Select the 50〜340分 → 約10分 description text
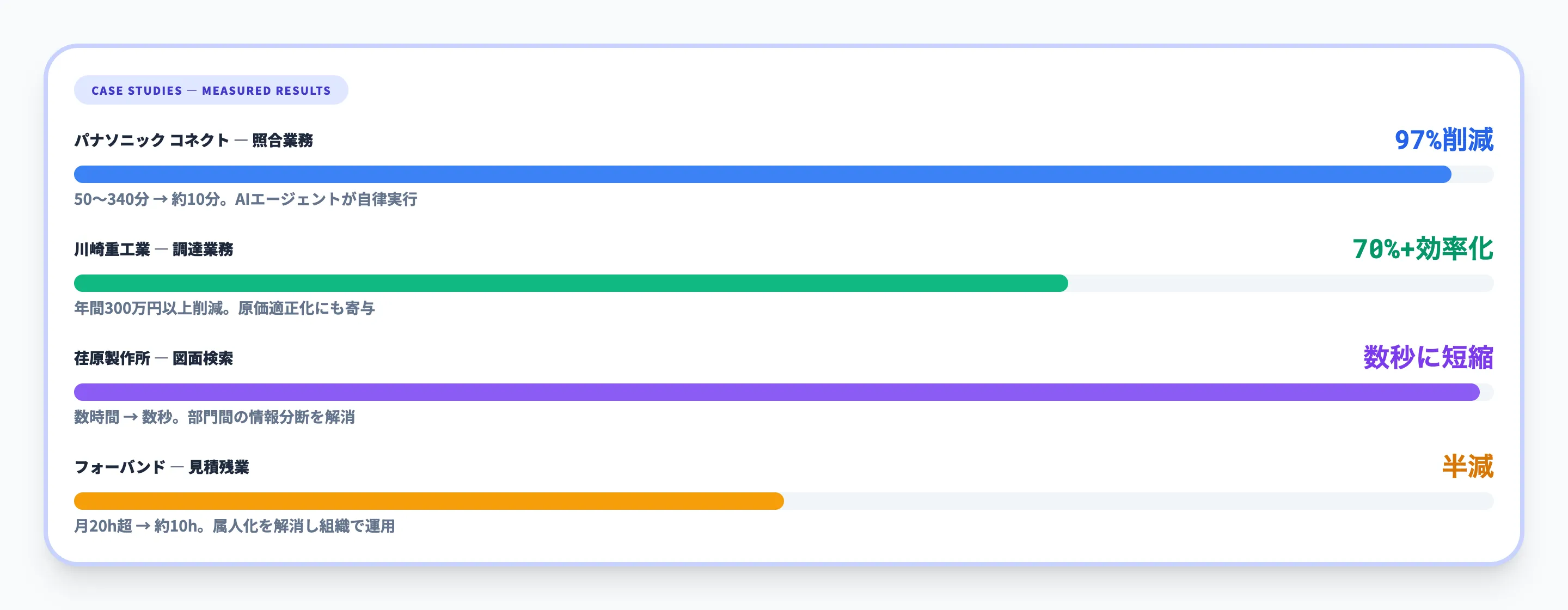The height and width of the screenshot is (610, 1568). click(246, 199)
